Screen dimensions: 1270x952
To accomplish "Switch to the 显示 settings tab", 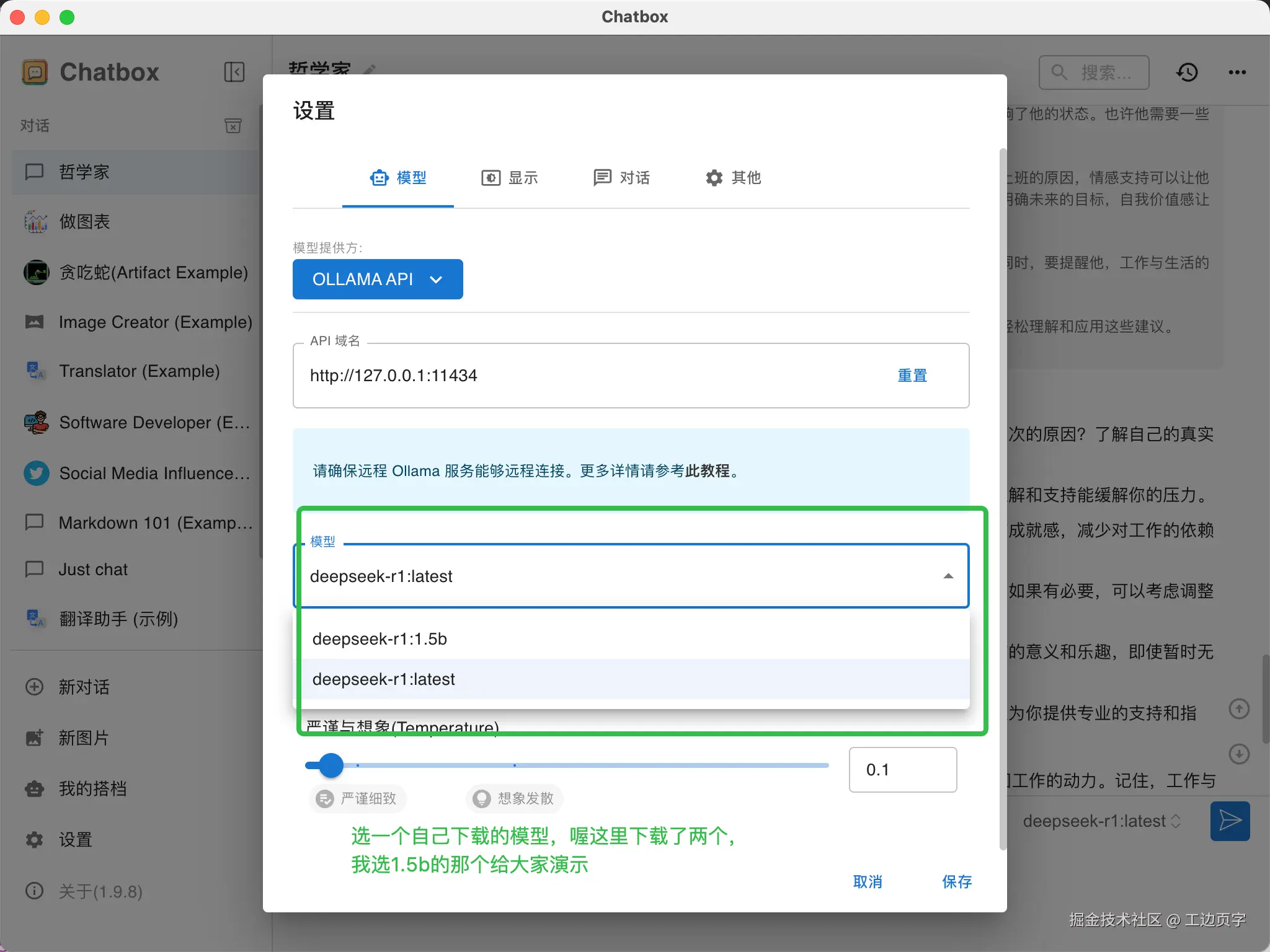I will (x=510, y=178).
